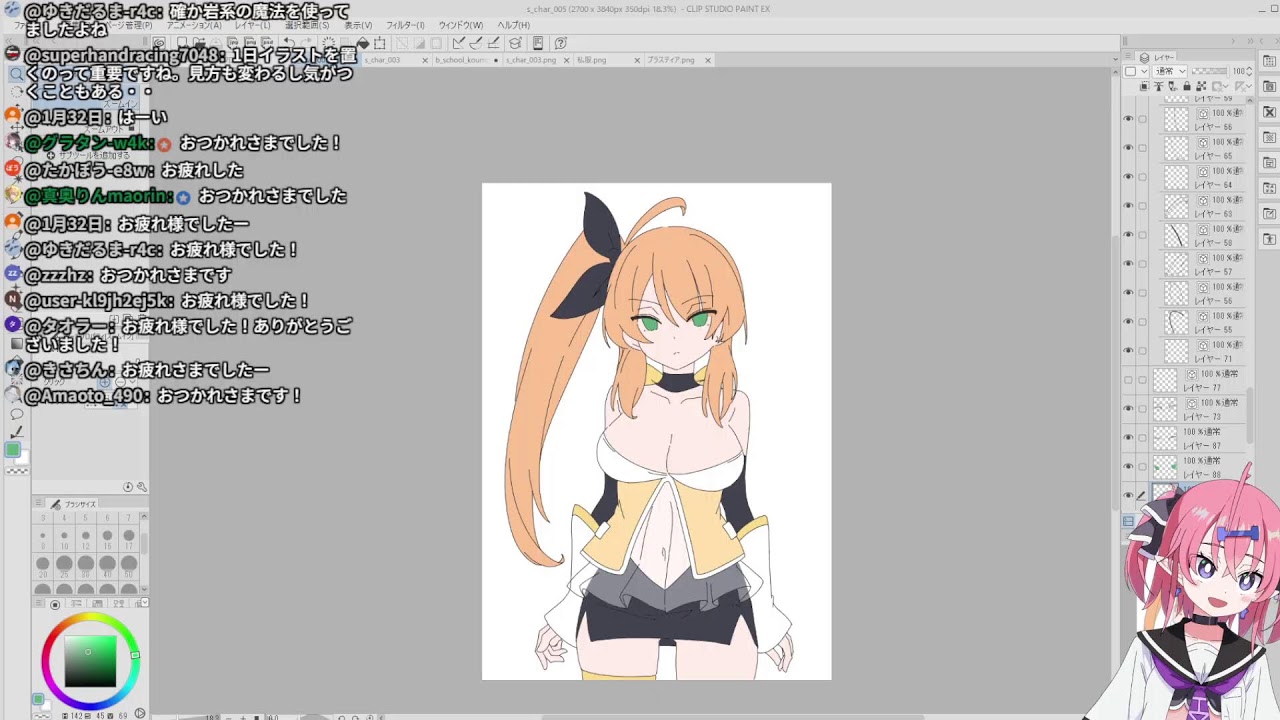
Task: Open layer mask options dropdown icon
Action: click(x=1220, y=86)
